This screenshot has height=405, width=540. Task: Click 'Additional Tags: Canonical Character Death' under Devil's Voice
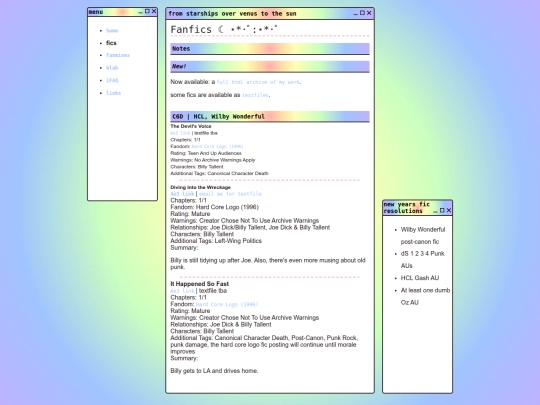coord(219,173)
